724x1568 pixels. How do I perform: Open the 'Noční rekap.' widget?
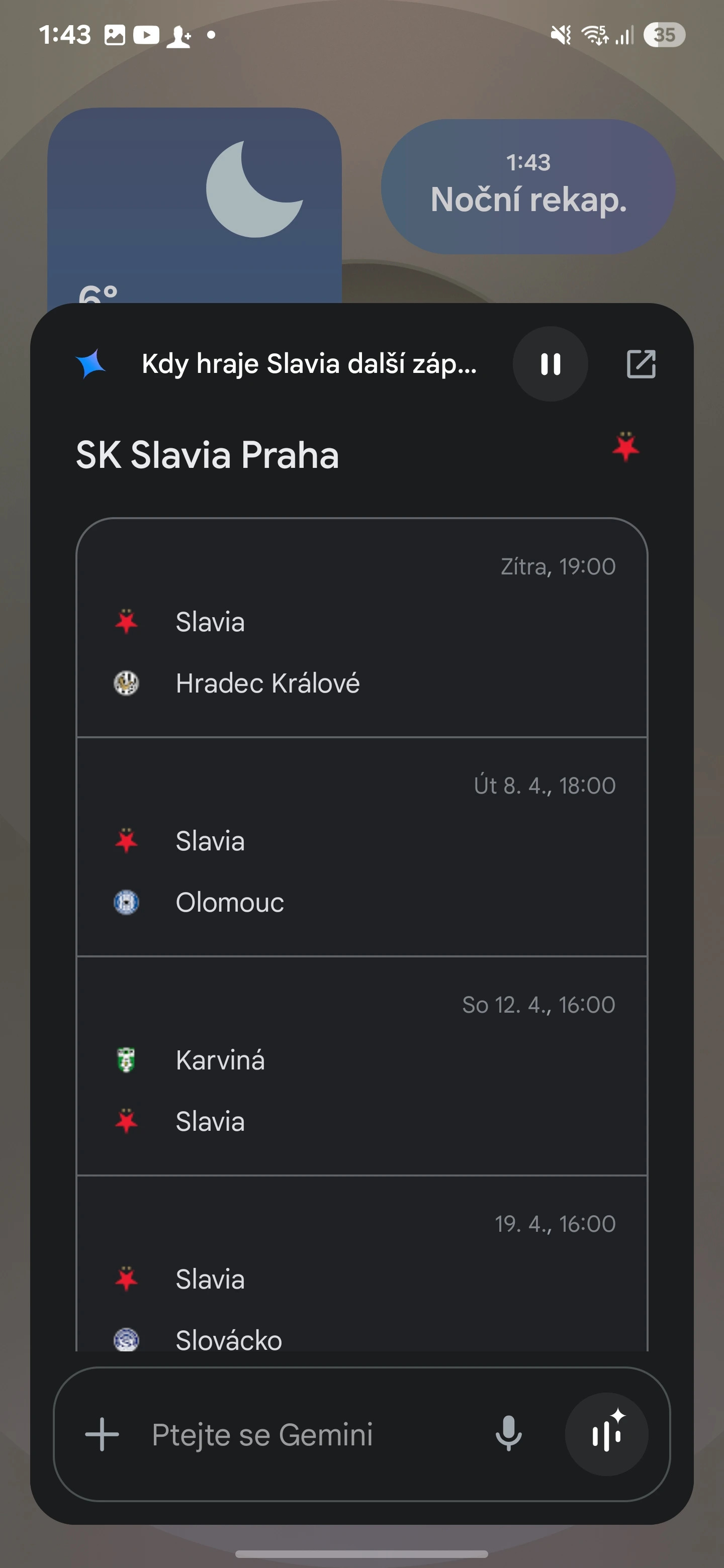click(528, 186)
